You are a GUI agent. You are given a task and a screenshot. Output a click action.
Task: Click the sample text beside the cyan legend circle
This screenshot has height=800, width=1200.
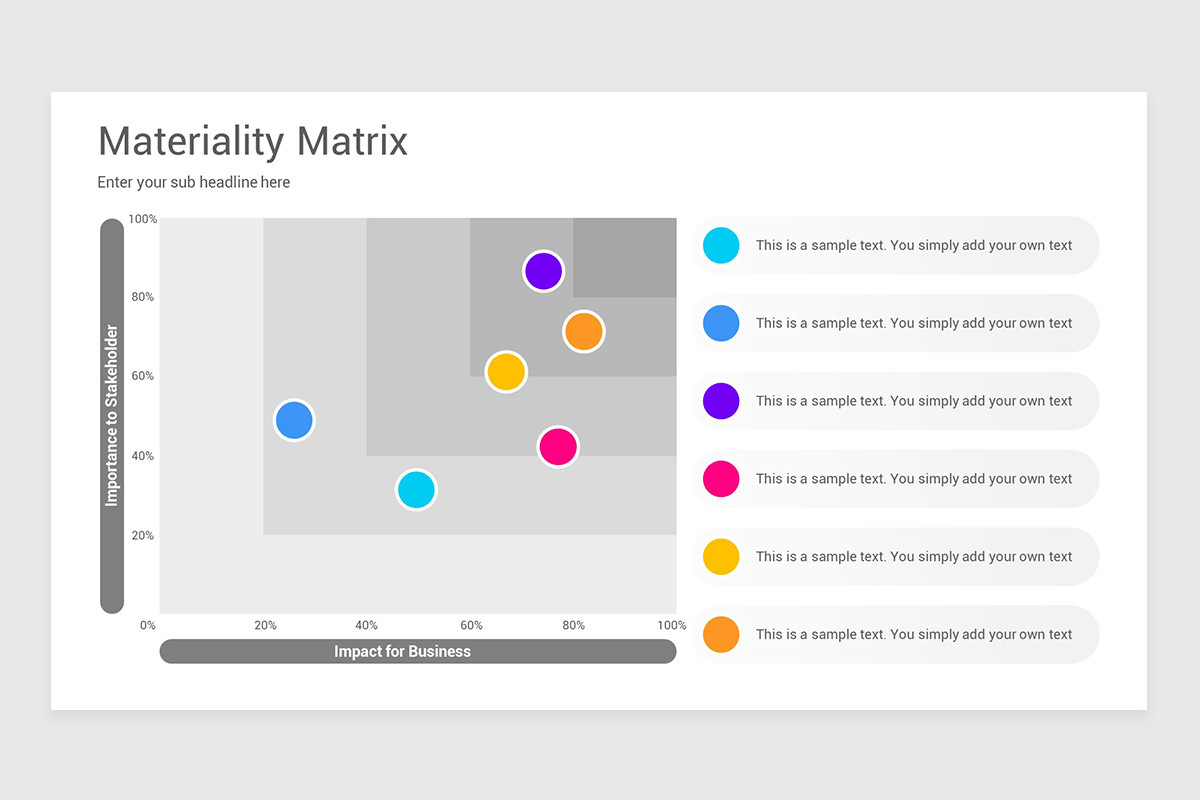913,245
